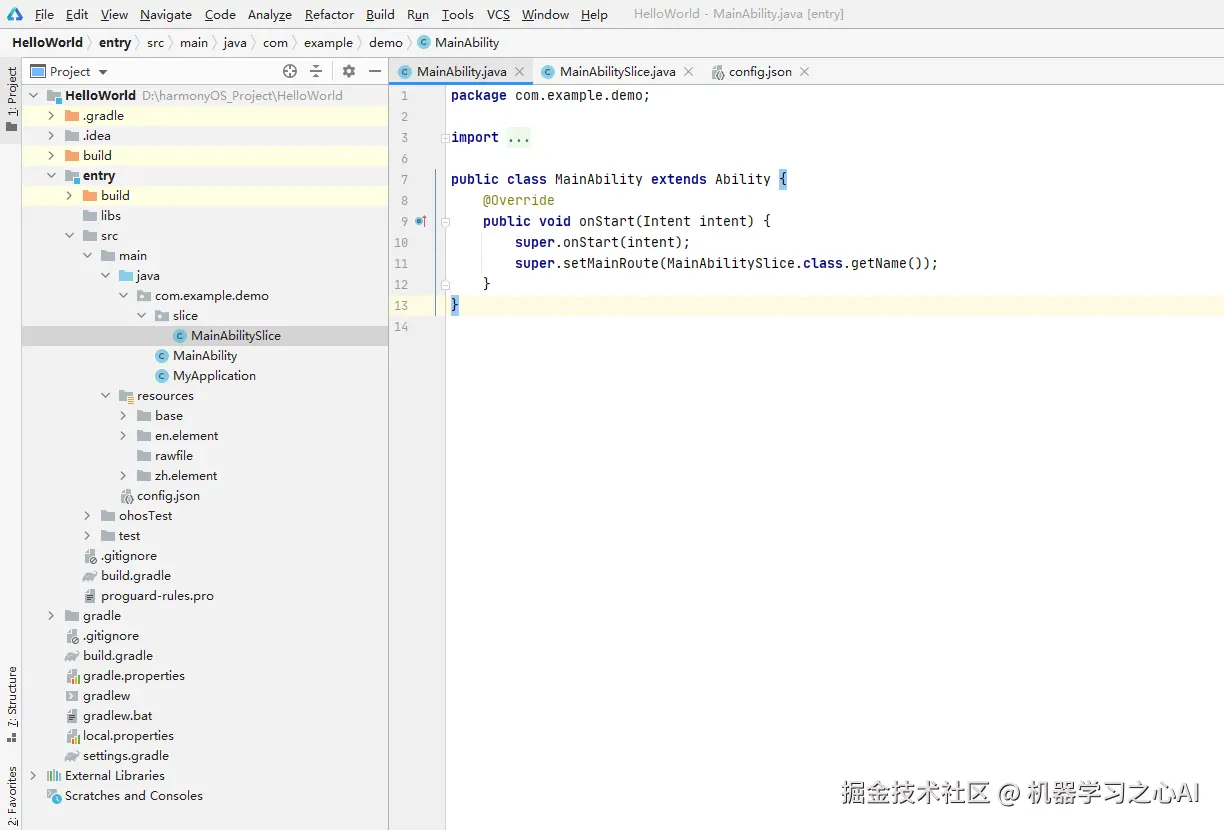This screenshot has width=1224, height=830.
Task: Close the MainAbilitySlice.java tab
Action: [x=689, y=72]
